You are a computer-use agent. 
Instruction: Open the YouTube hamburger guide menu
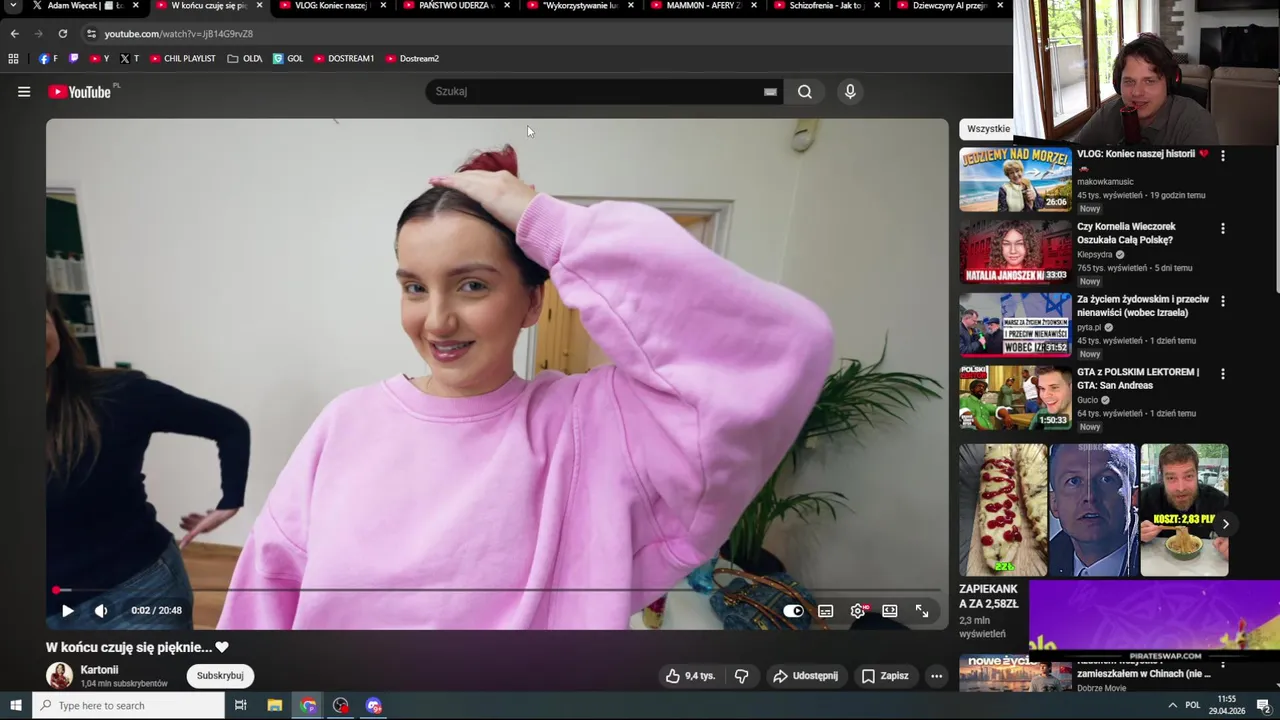tap(24, 92)
